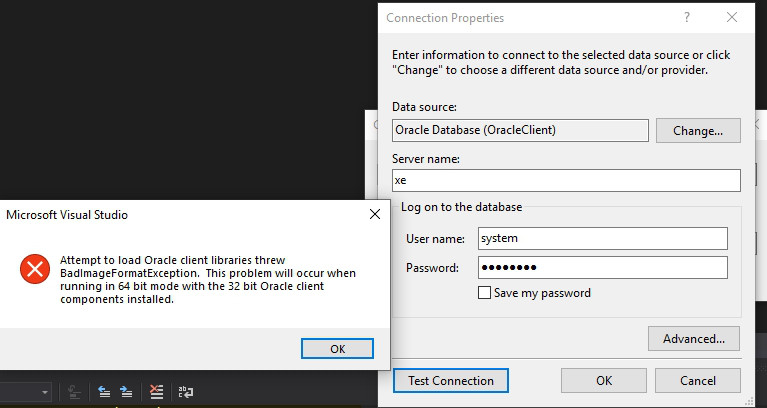The height and width of the screenshot is (408, 767).
Task: Open the output source dropdown arrow
Action: click(45, 392)
